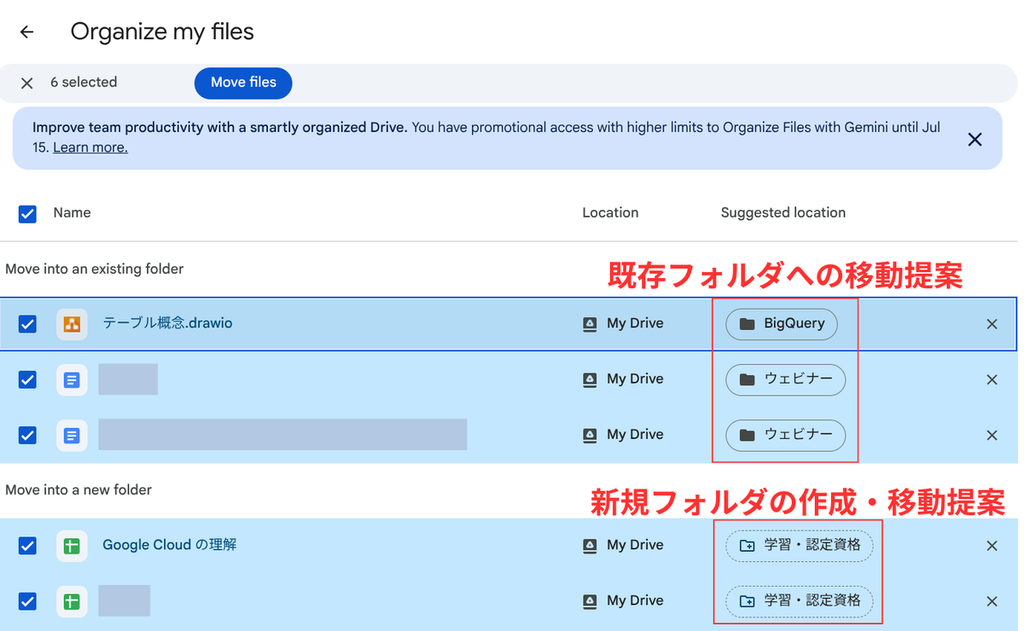Click the Sheets icon beside Google Cloud の理解
This screenshot has height=631, width=1024.
click(x=72, y=545)
